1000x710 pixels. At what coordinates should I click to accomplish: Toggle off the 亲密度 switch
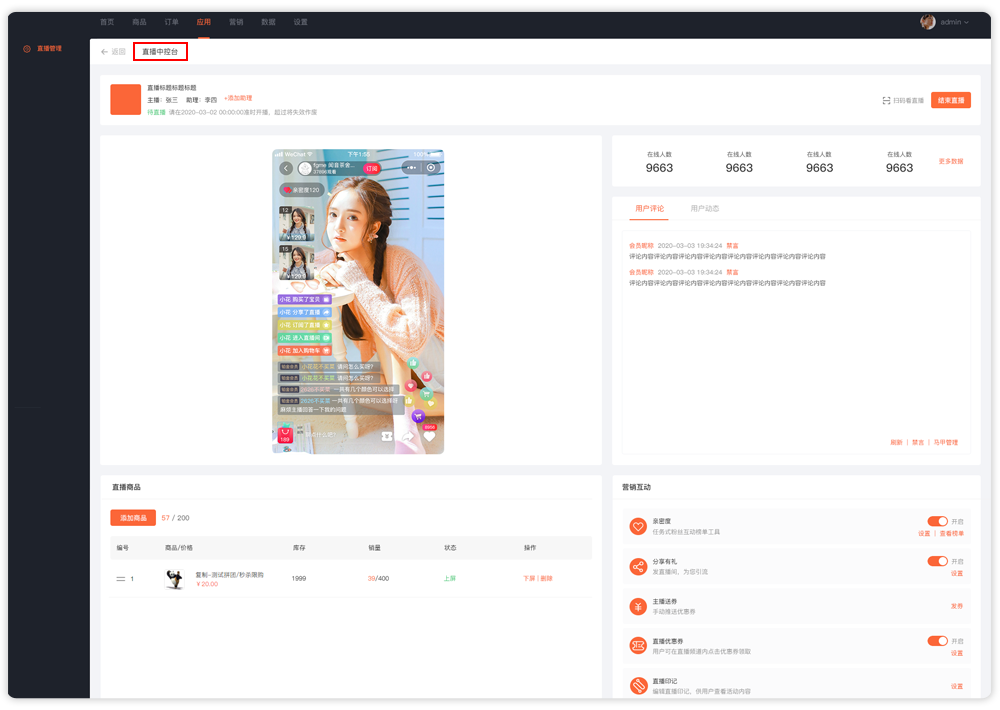coord(937,521)
